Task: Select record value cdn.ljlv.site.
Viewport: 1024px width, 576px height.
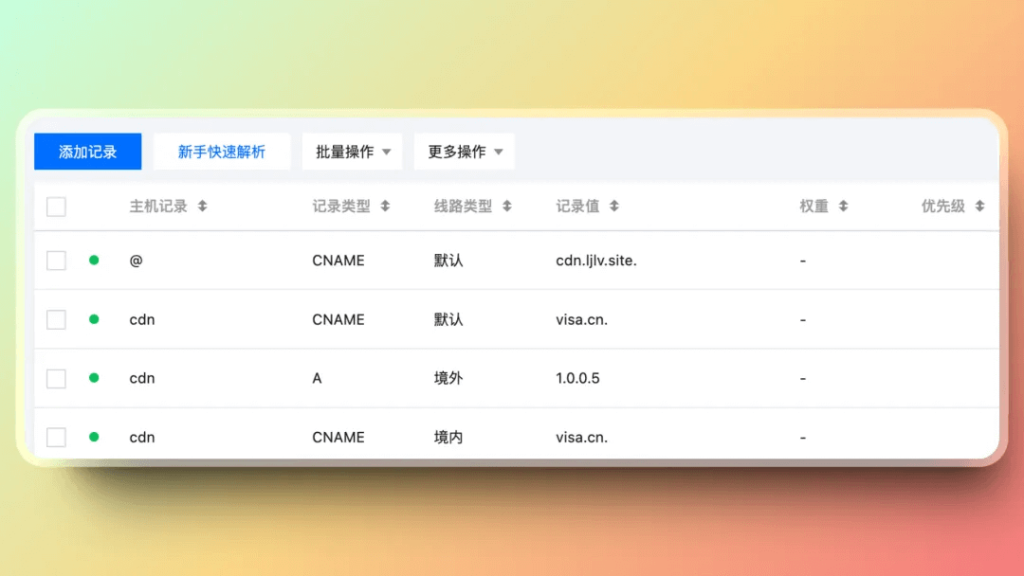Action: (596, 261)
